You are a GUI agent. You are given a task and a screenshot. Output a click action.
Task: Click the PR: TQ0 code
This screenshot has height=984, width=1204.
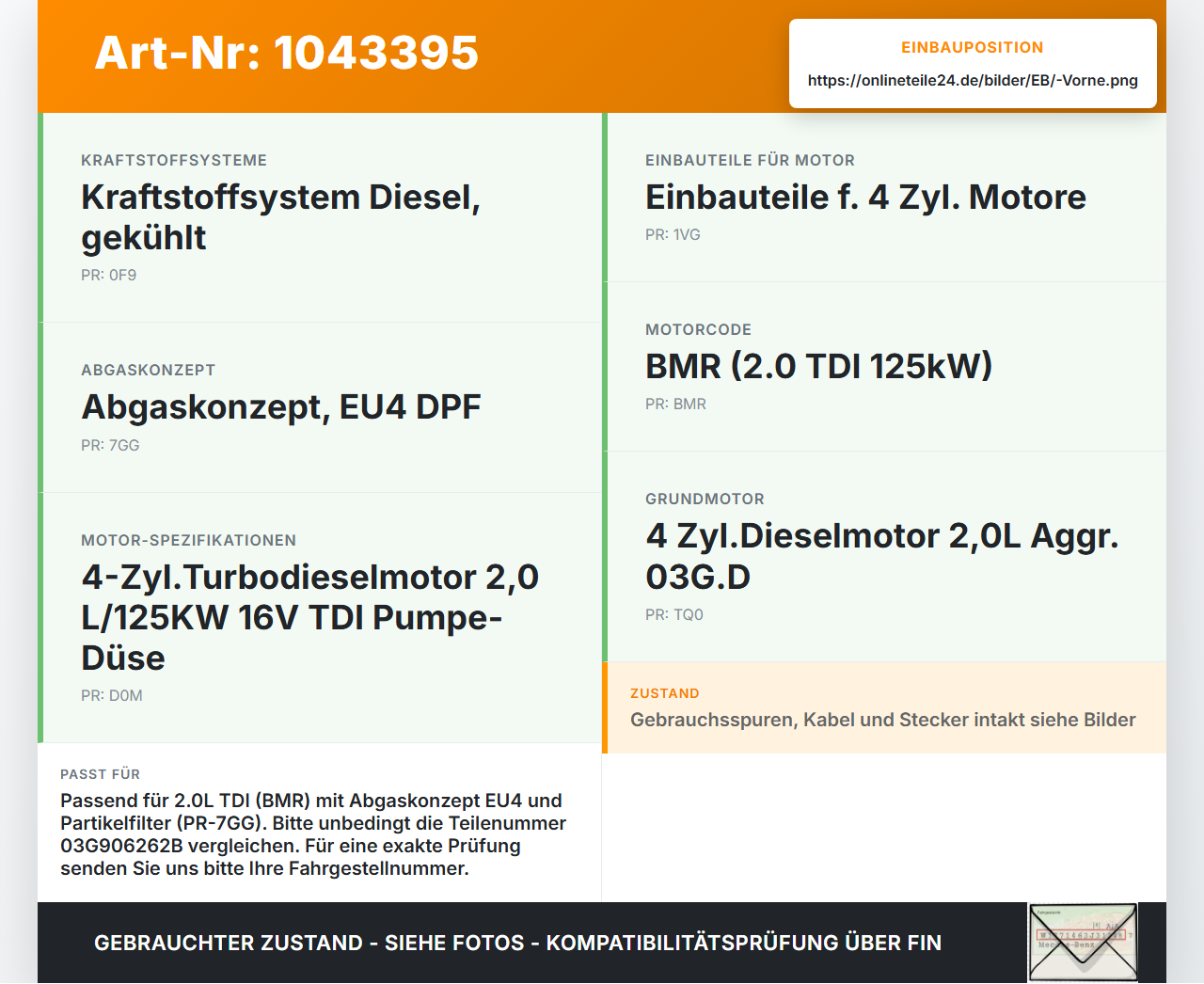pyautogui.click(x=674, y=614)
